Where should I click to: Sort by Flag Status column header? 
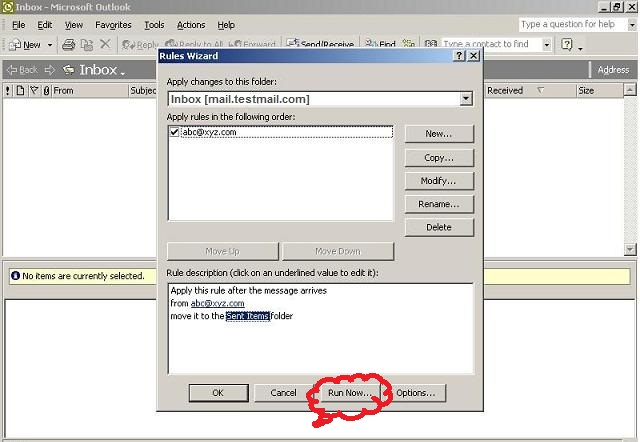tap(34, 91)
